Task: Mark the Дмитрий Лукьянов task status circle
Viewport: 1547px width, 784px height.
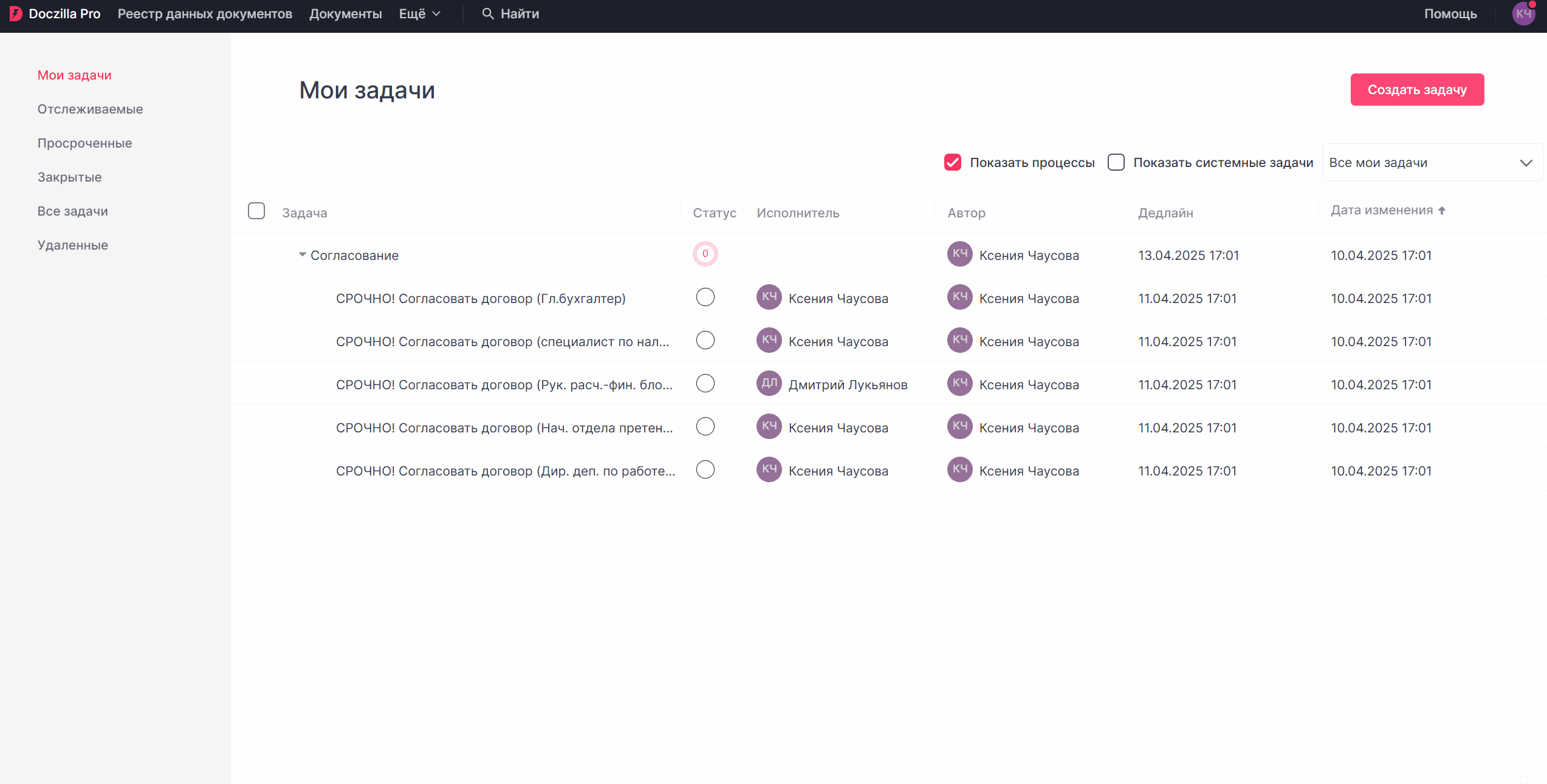Action: pos(705,383)
